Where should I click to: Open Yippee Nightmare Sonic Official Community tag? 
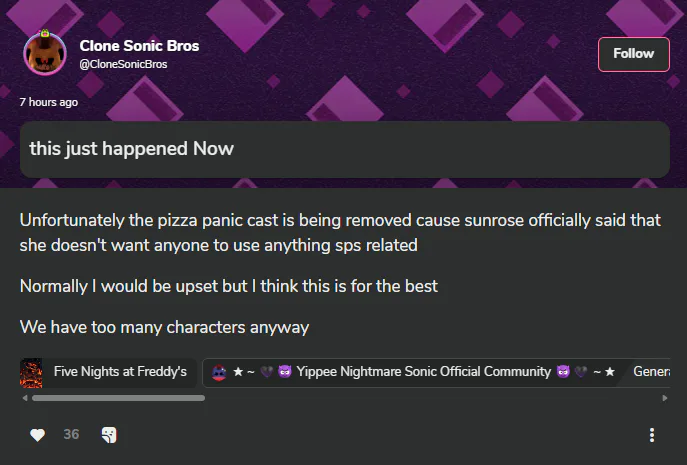(414, 372)
